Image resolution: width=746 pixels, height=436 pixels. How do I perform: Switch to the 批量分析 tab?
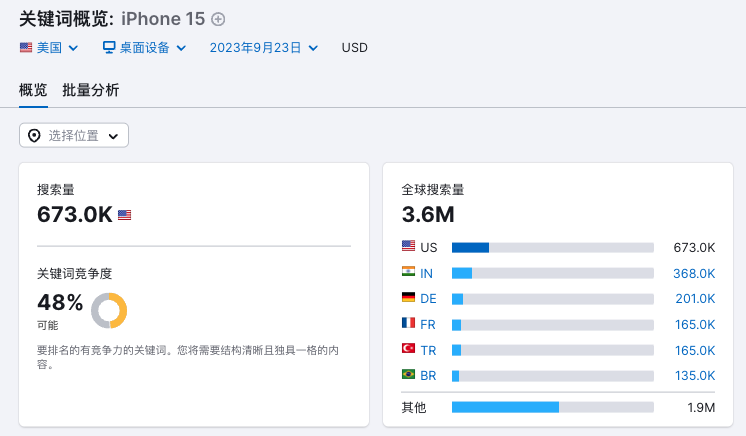click(x=90, y=90)
